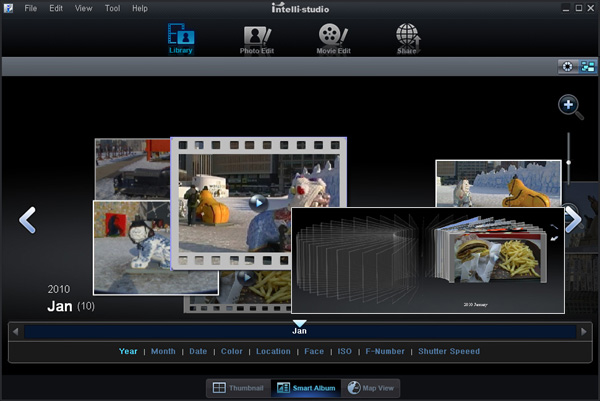Play the fries video clip at the bottom
Screen dimensions: 600x401
click(x=246, y=277)
